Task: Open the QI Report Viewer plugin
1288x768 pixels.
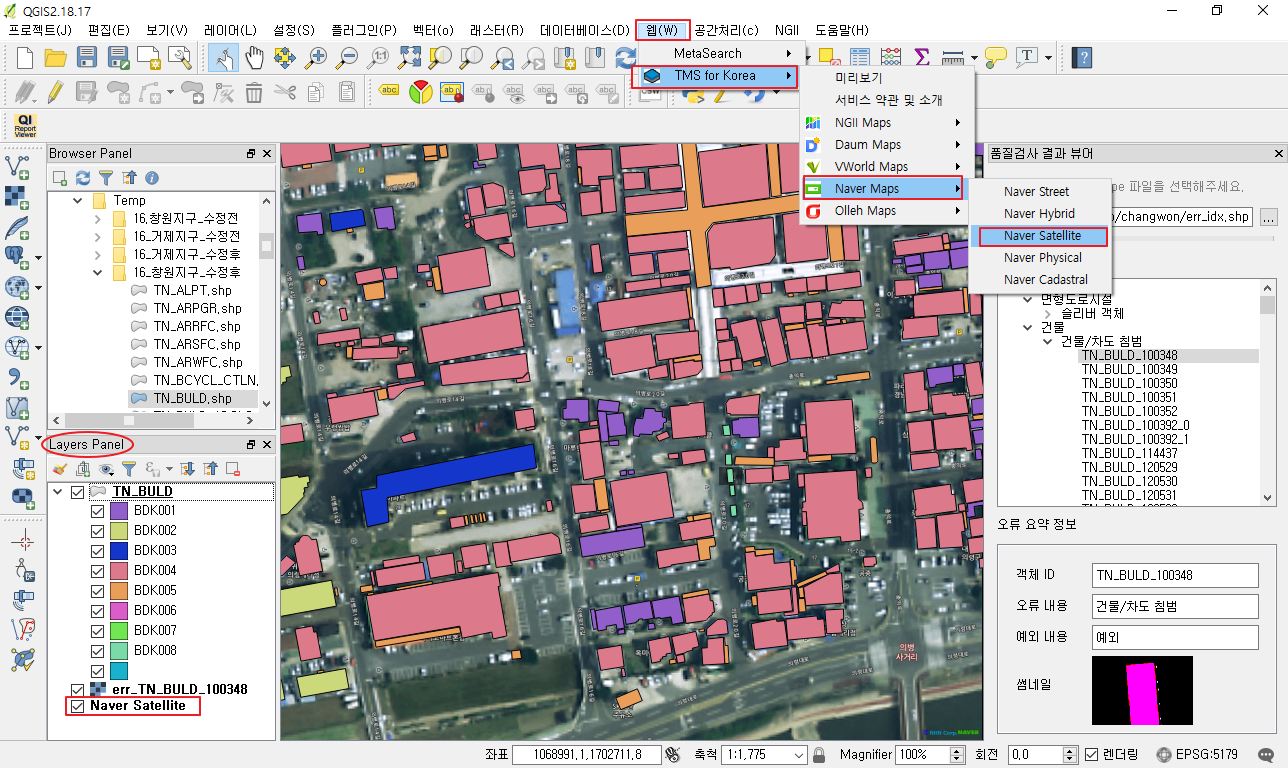Action: (x=25, y=125)
